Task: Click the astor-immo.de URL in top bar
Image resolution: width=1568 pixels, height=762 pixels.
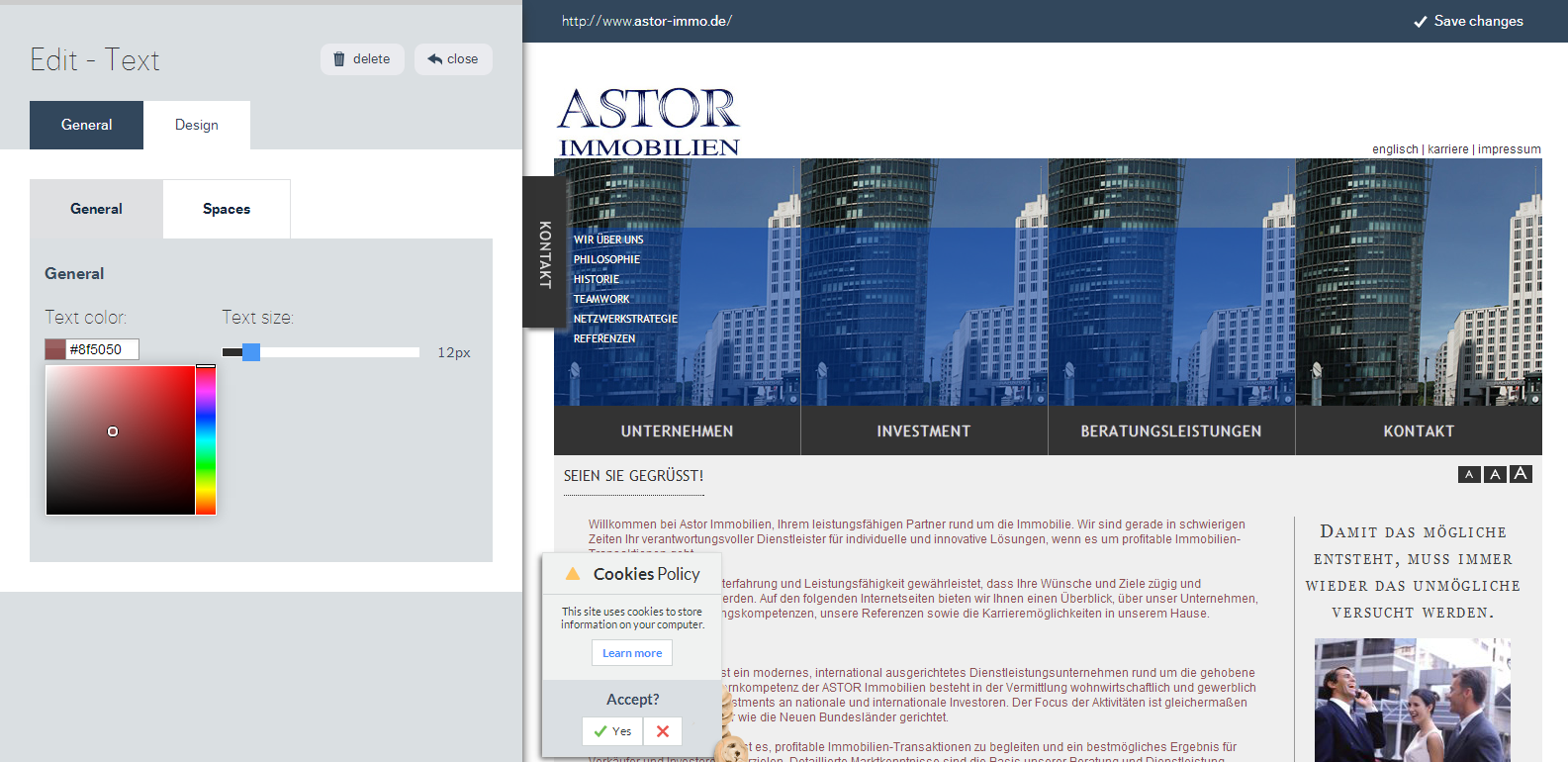Action: (x=647, y=21)
